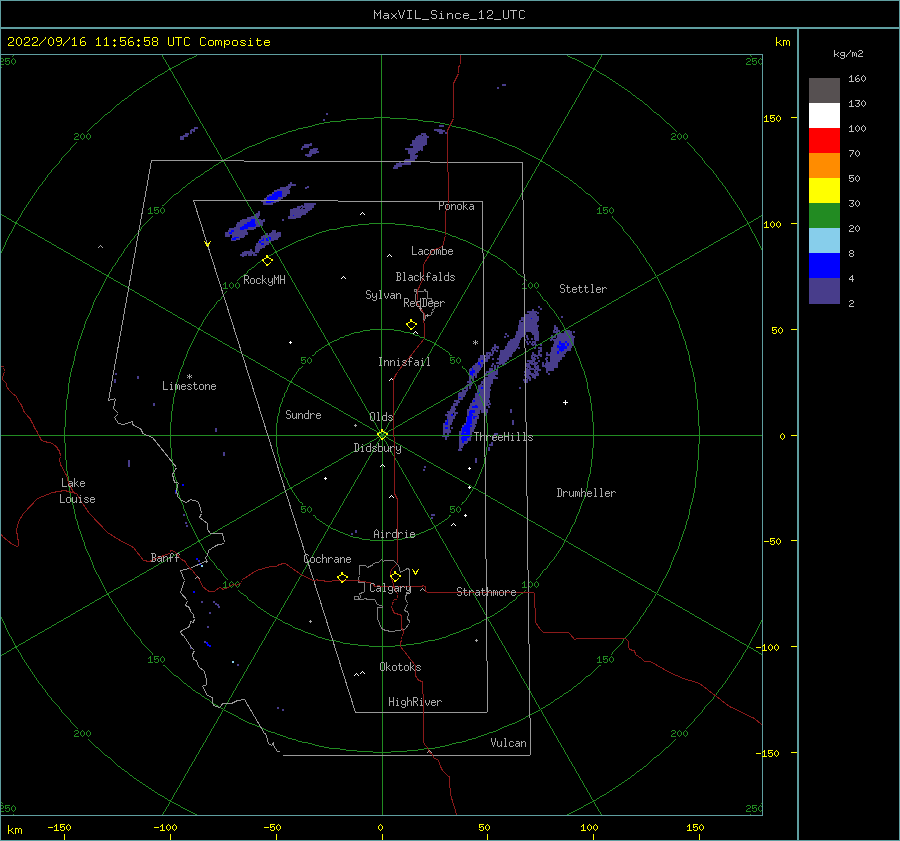This screenshot has height=841, width=900.
Task: Click the Cochrane map label
Action: click(327, 559)
